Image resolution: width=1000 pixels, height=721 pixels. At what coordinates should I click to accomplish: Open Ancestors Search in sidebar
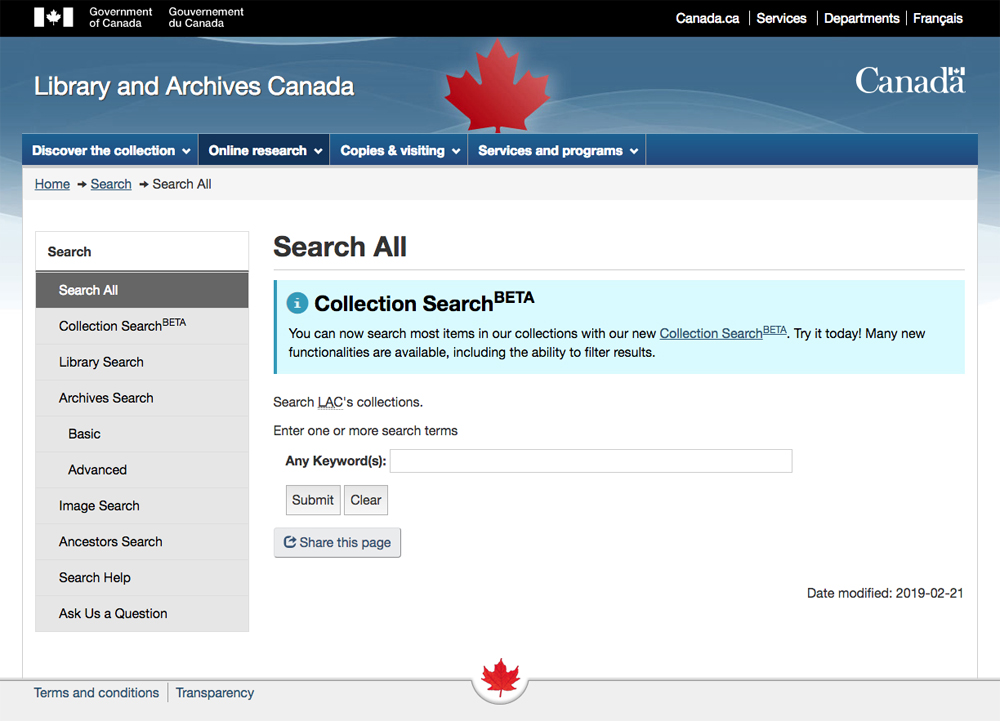click(x=142, y=541)
